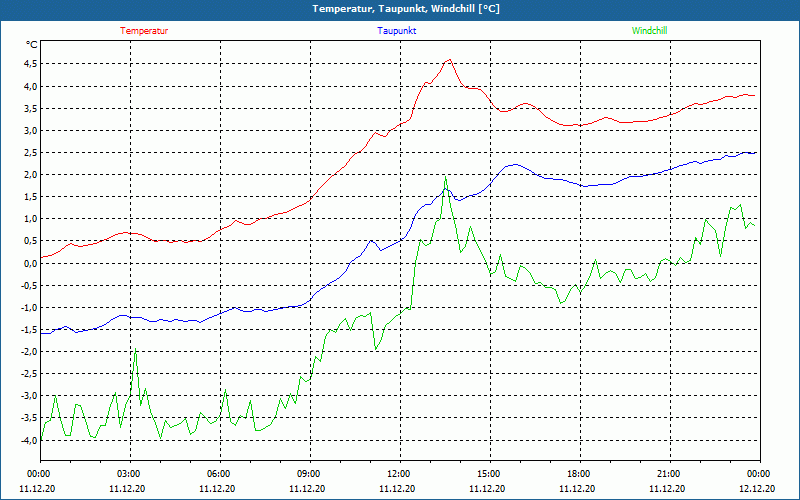Click the '21:00' time label
The image size is (800, 500).
tap(669, 474)
